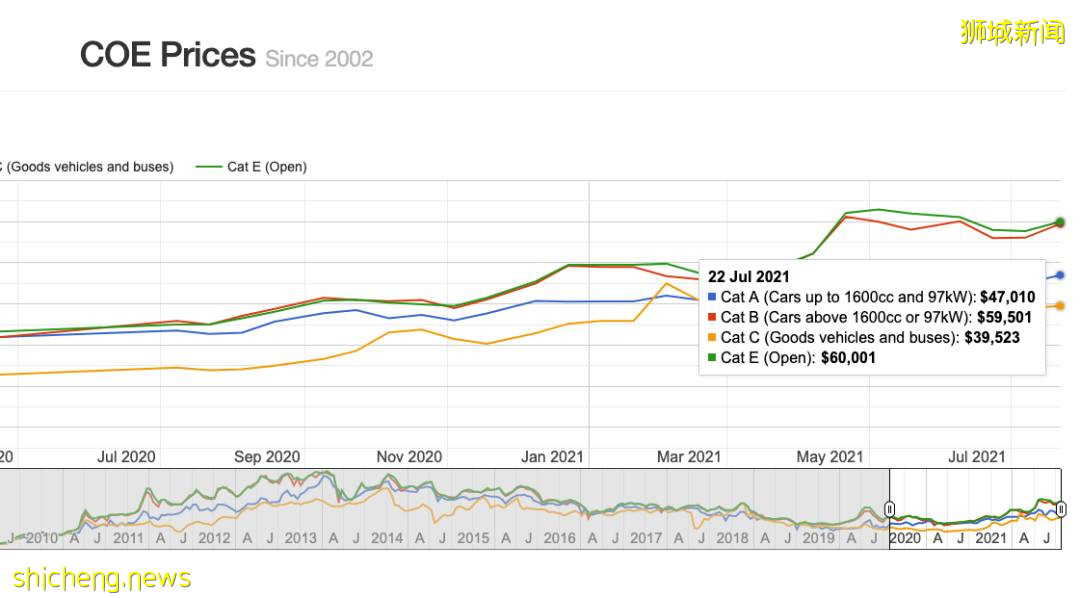Click the green Cat E endpoint marker
Screen dimensions: 1080x598
(1060, 222)
